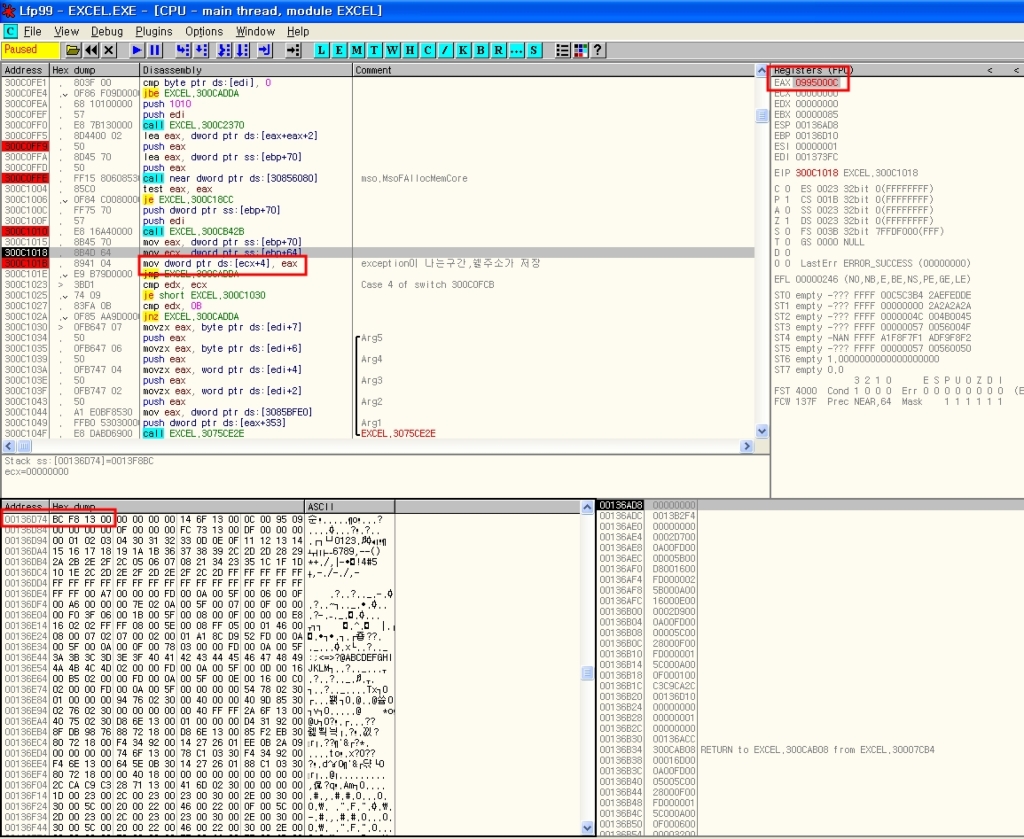Click the disassembly pane scroll-up arrow
This screenshot has height=839, width=1024.
tap(761, 70)
